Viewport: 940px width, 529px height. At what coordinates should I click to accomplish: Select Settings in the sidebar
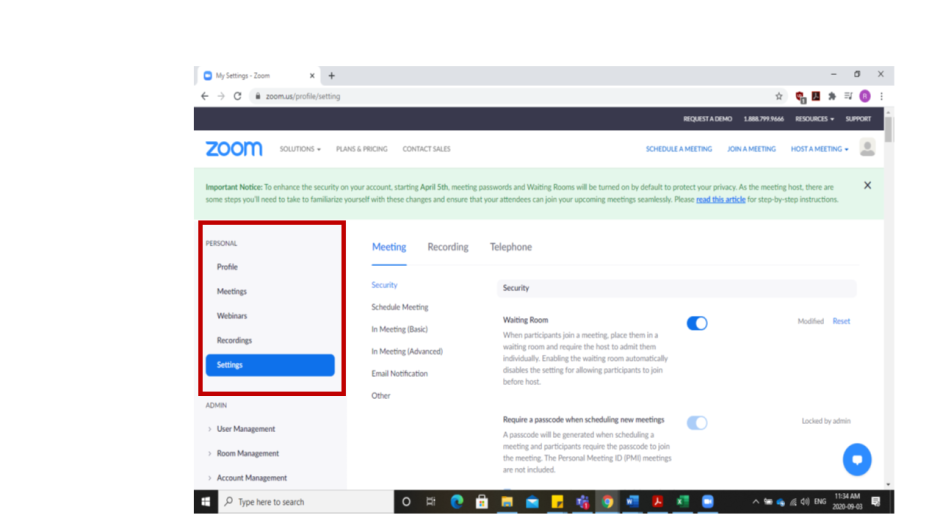(270, 365)
